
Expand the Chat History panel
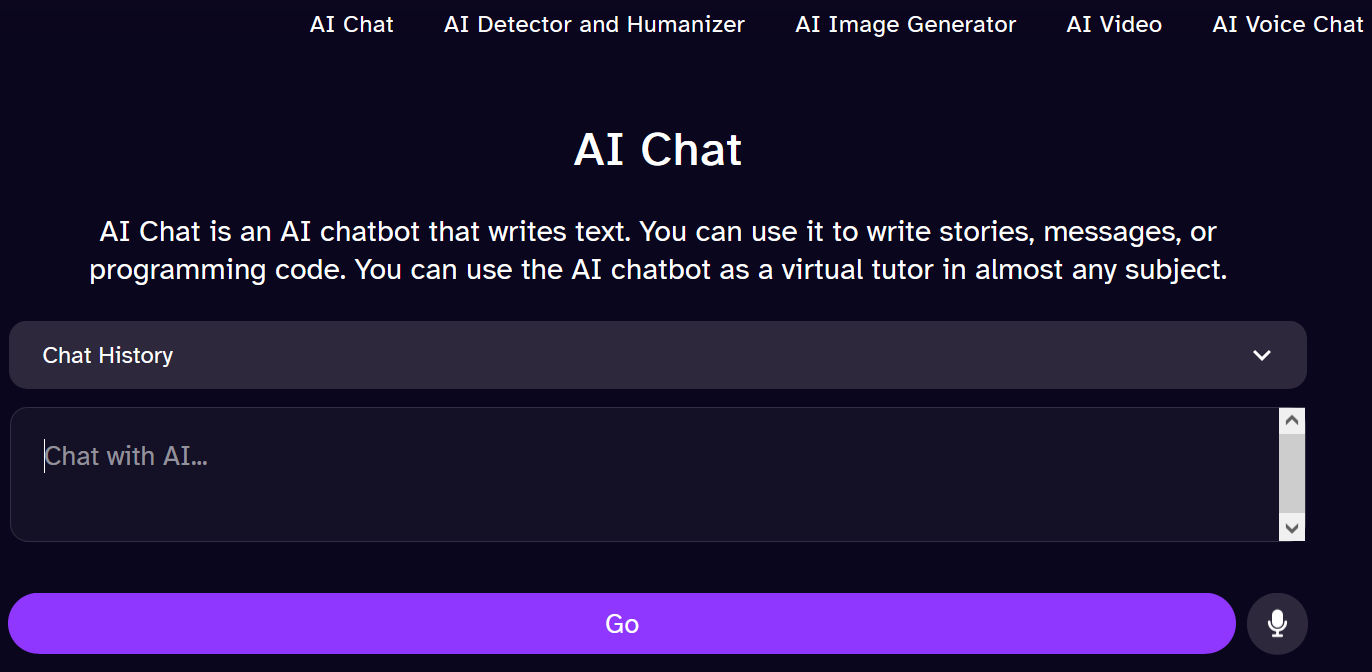(658, 355)
